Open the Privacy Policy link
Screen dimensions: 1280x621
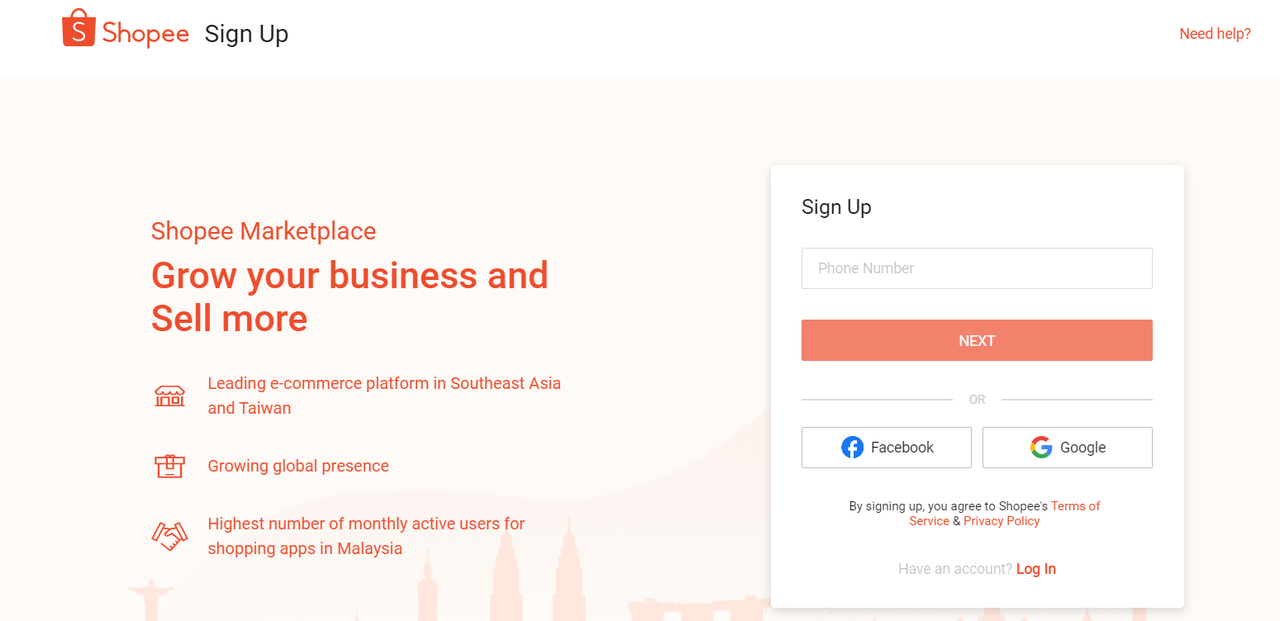pos(1001,521)
